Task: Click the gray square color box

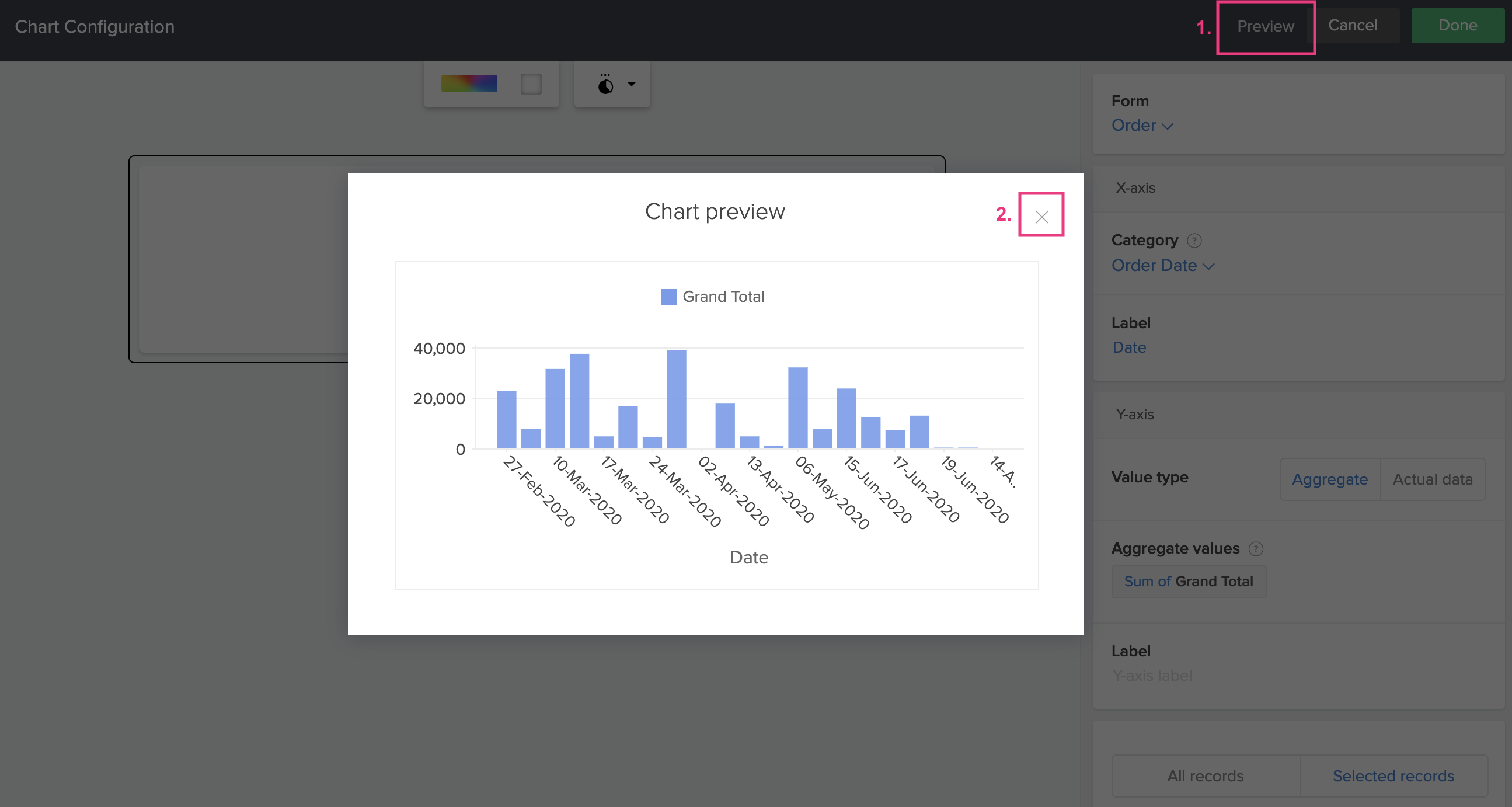Action: coord(531,84)
